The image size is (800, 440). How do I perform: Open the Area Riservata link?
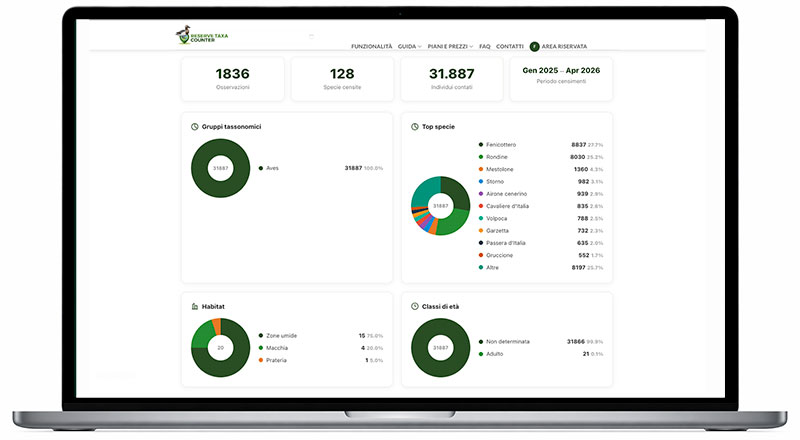564,46
